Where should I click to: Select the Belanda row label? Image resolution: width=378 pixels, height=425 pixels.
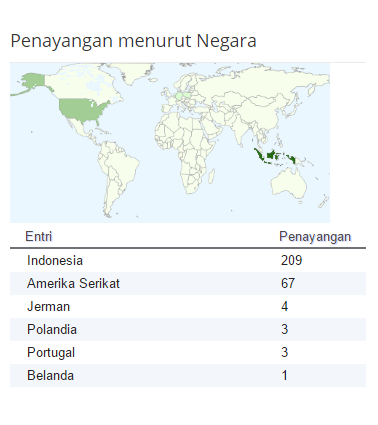pos(50,375)
